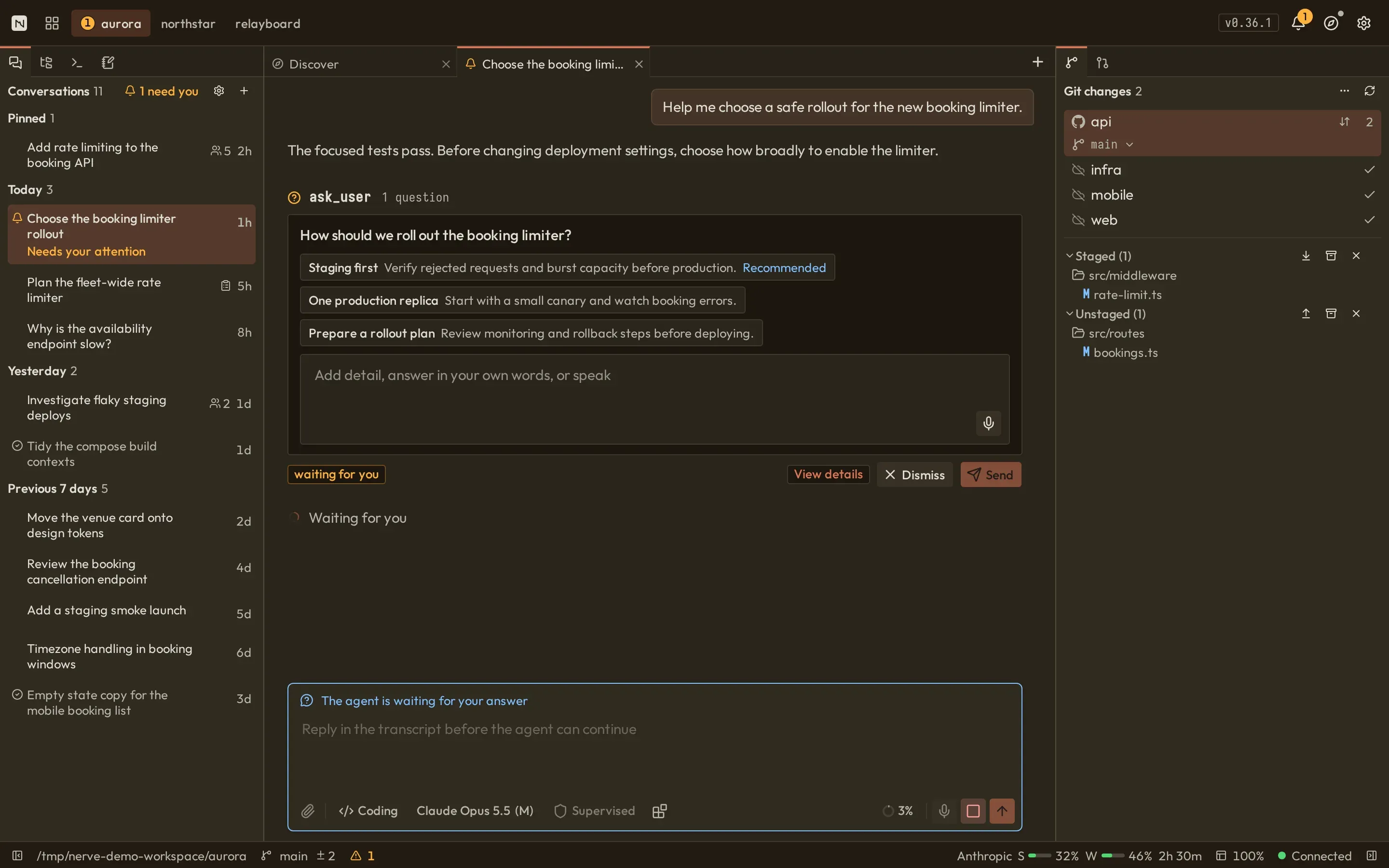Open the 100% zoom control
The height and width of the screenshot is (868, 1389).
pyautogui.click(x=1240, y=855)
